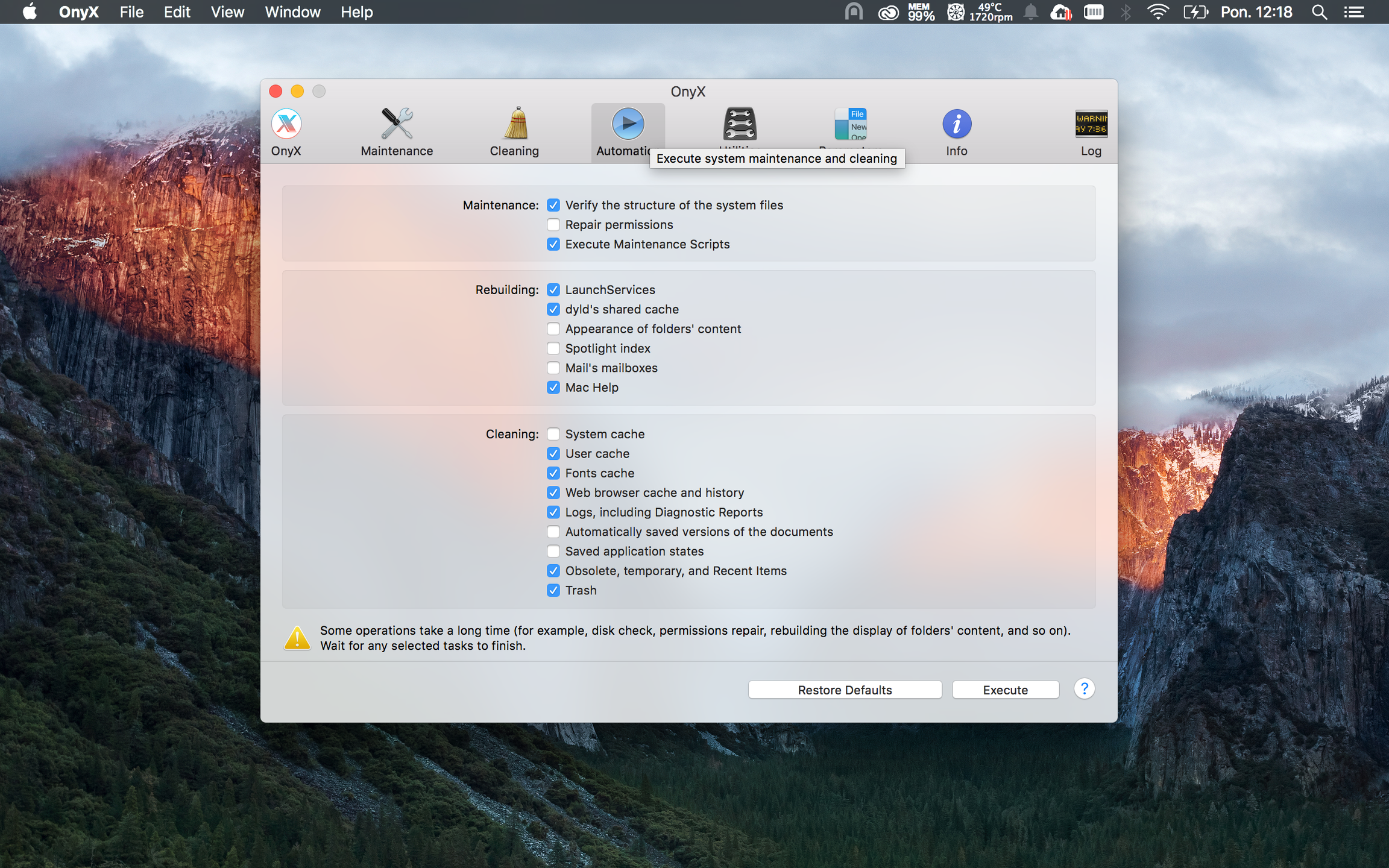Toggle Trash cleaning checkbox
The height and width of the screenshot is (868, 1389).
[x=553, y=590]
